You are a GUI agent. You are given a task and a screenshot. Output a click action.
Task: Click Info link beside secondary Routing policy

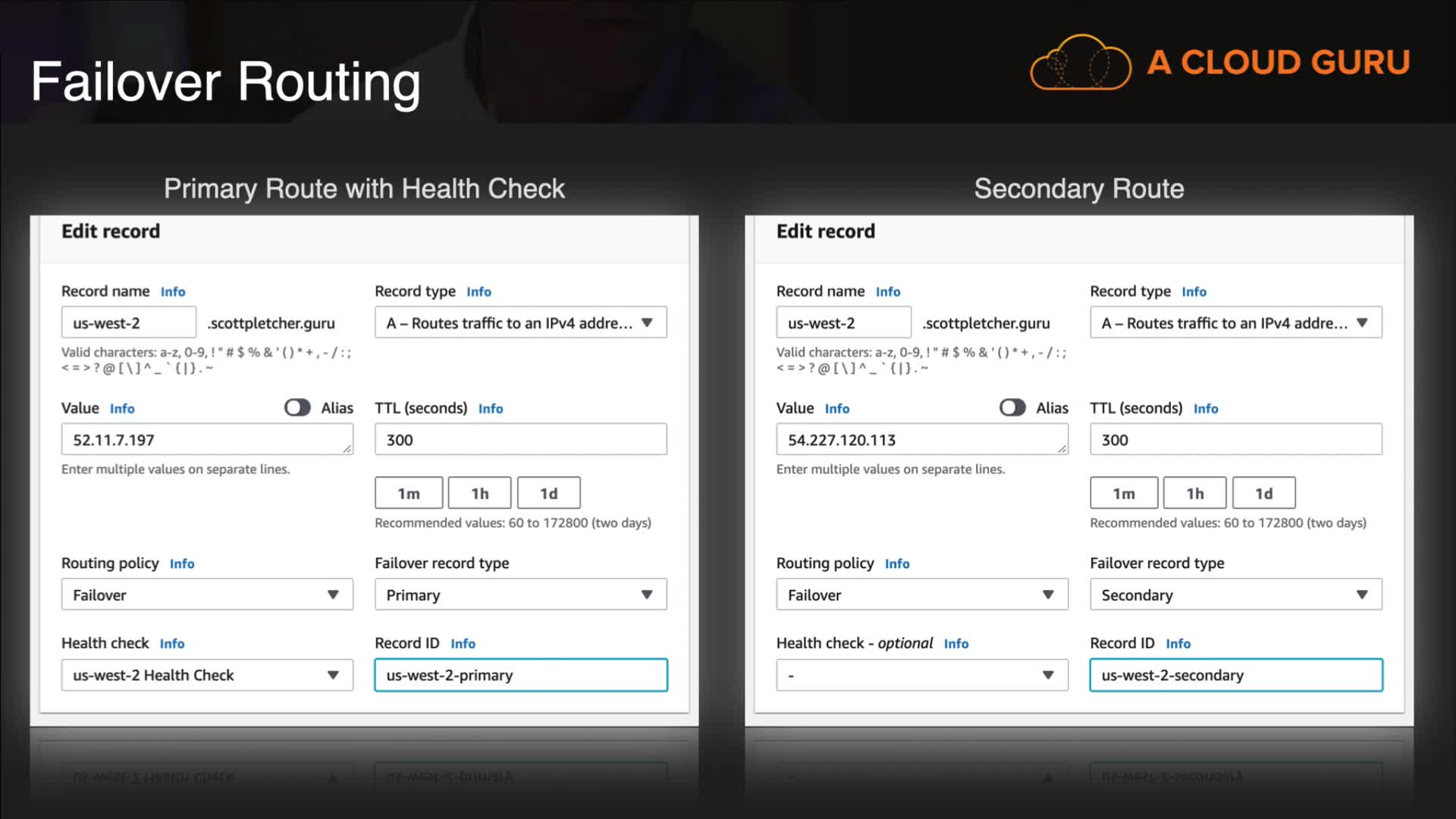[897, 564]
